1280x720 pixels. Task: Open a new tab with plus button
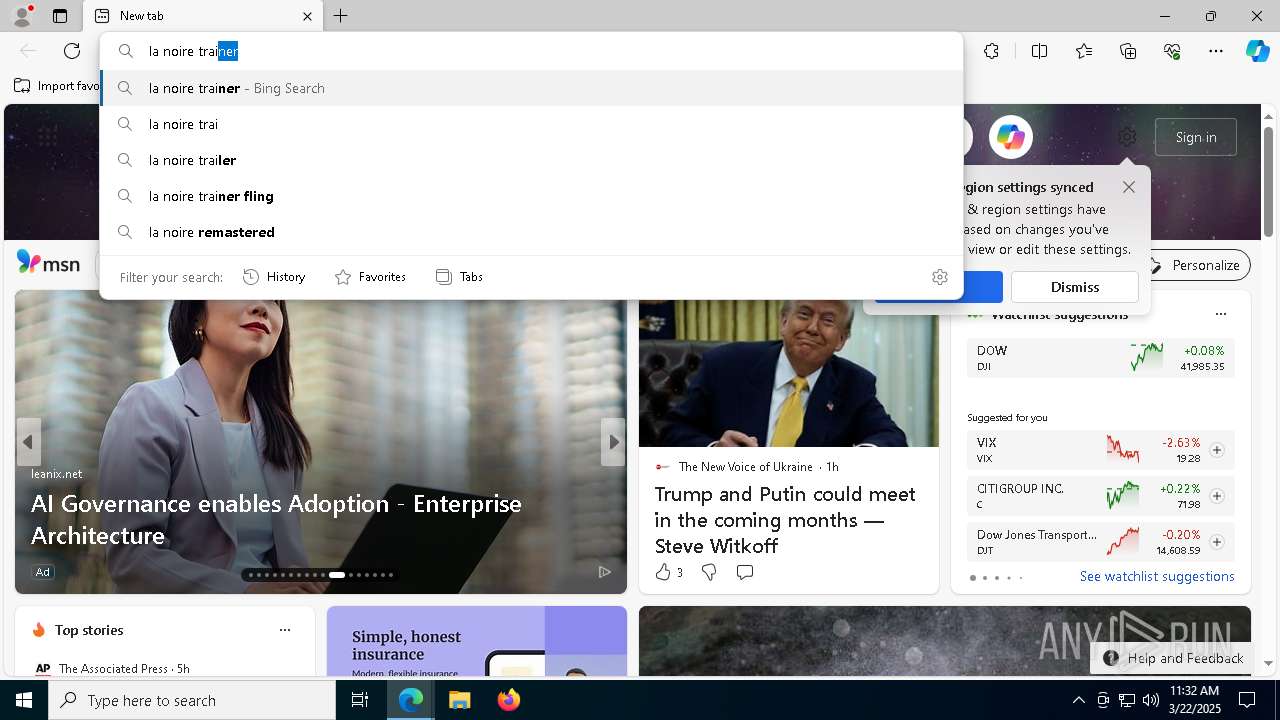click(341, 16)
